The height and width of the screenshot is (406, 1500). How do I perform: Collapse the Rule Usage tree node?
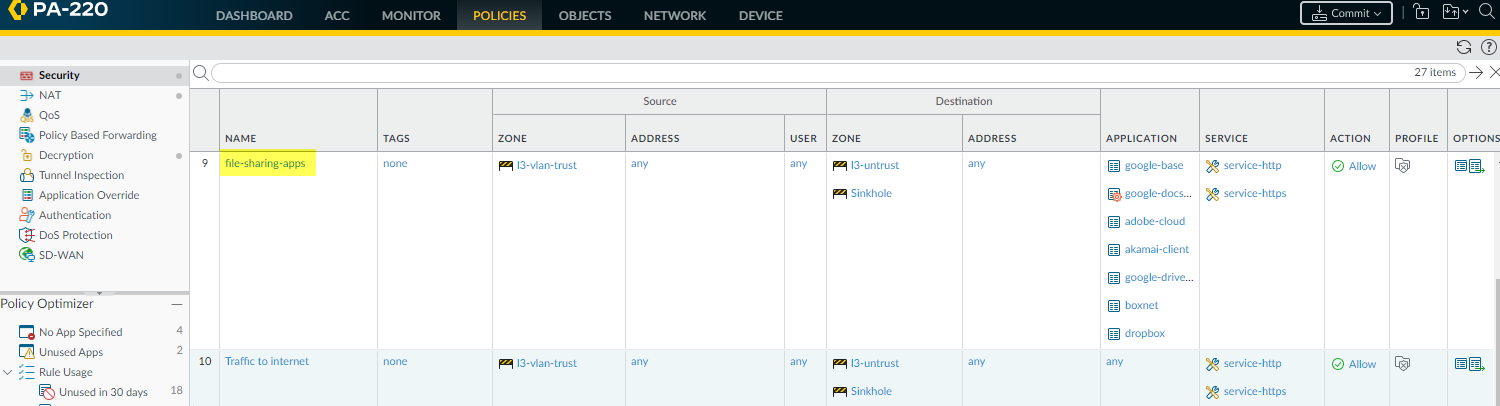9,372
